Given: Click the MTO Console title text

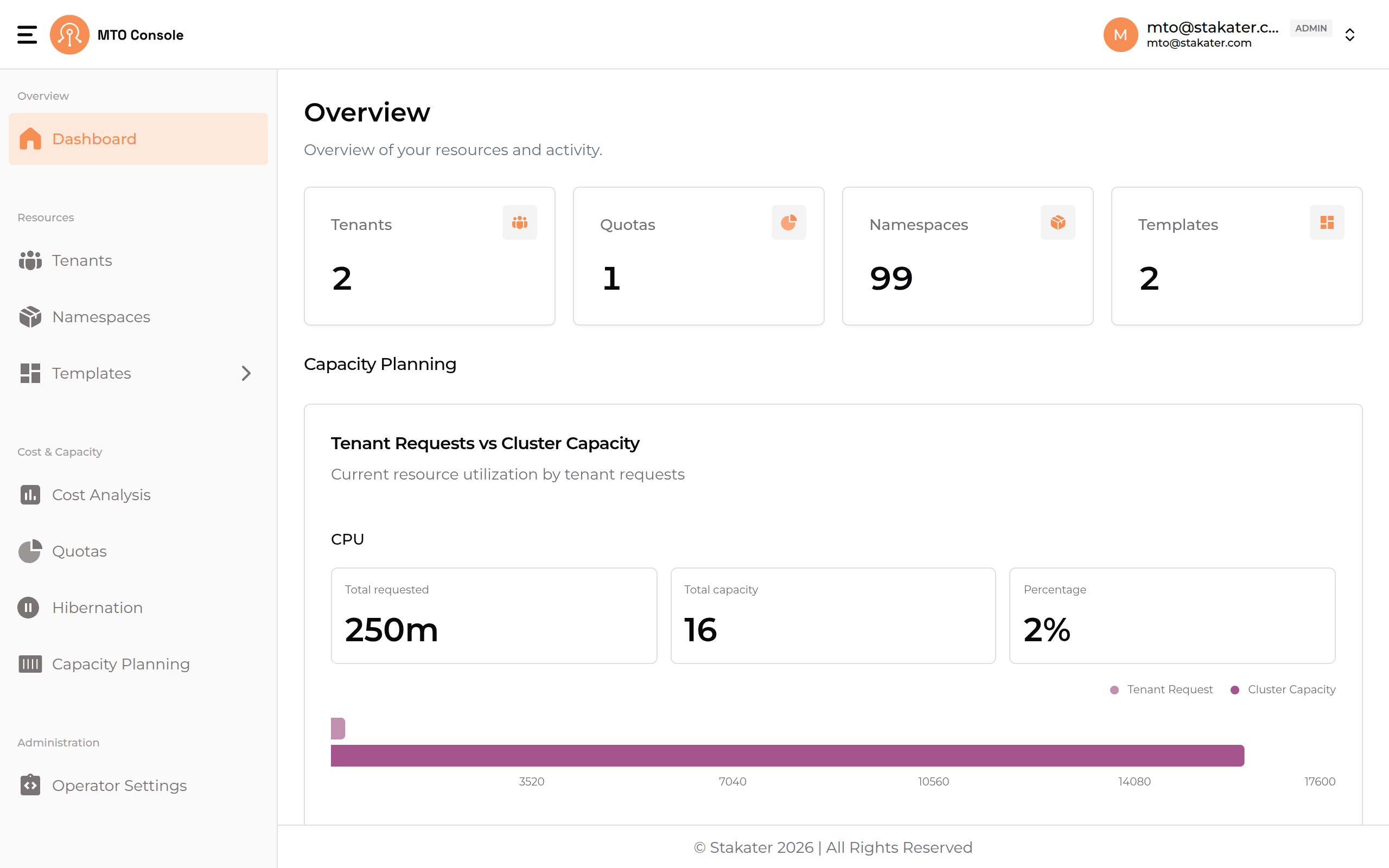Looking at the screenshot, I should (141, 35).
